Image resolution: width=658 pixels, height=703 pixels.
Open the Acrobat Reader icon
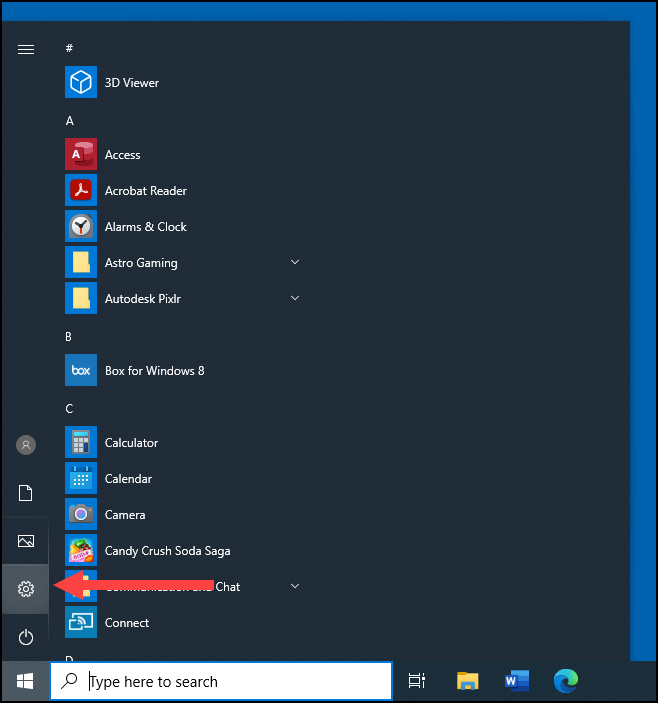tap(81, 190)
